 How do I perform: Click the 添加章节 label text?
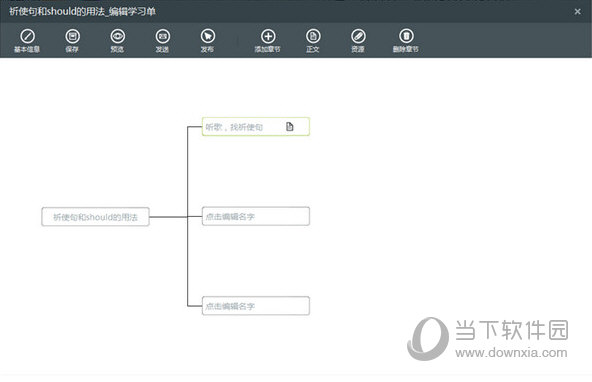267,49
